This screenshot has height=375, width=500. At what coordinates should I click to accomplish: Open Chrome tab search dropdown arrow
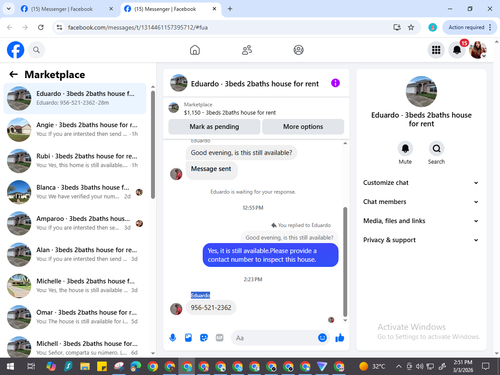[x=9, y=9]
